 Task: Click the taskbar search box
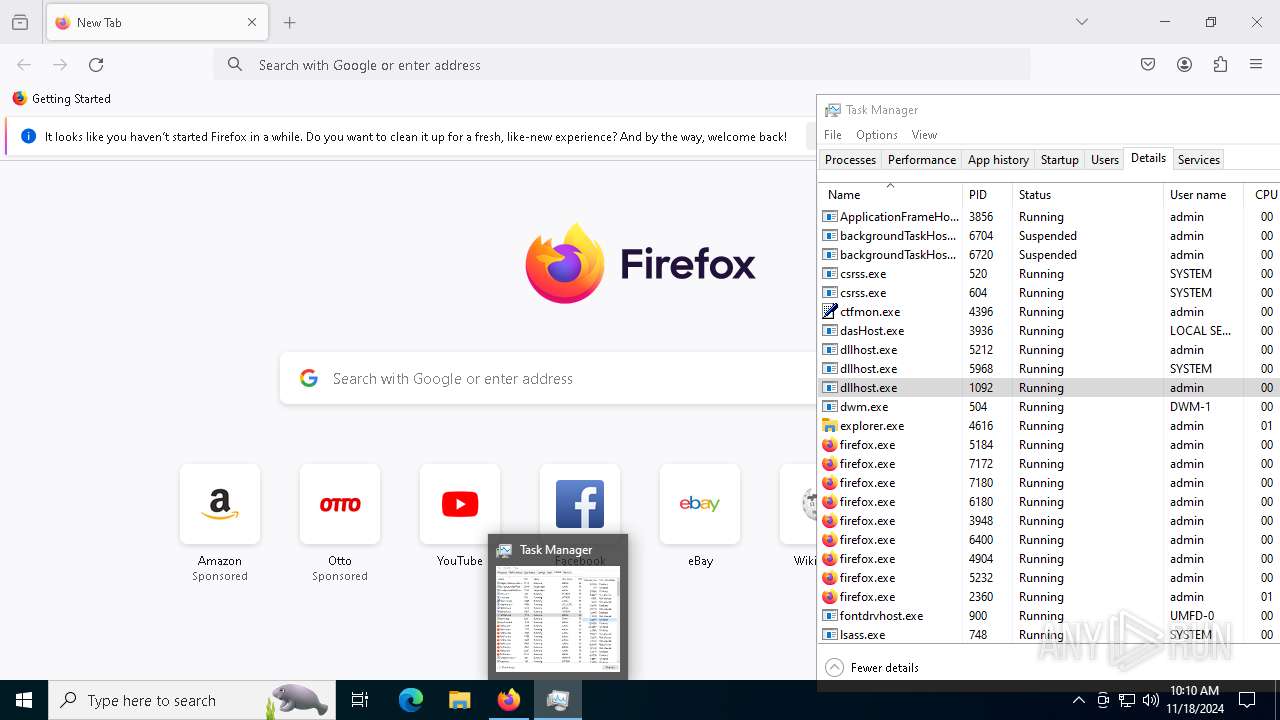(x=192, y=700)
